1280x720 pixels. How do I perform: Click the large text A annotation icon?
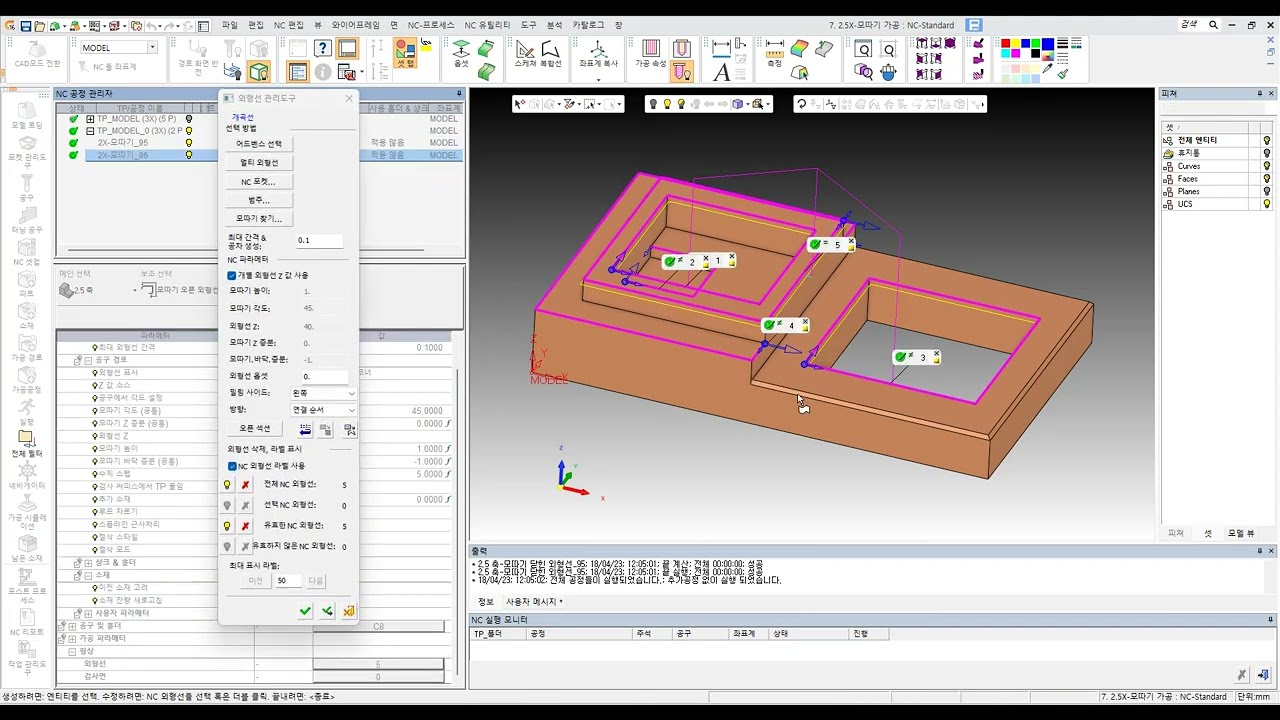(x=722, y=71)
